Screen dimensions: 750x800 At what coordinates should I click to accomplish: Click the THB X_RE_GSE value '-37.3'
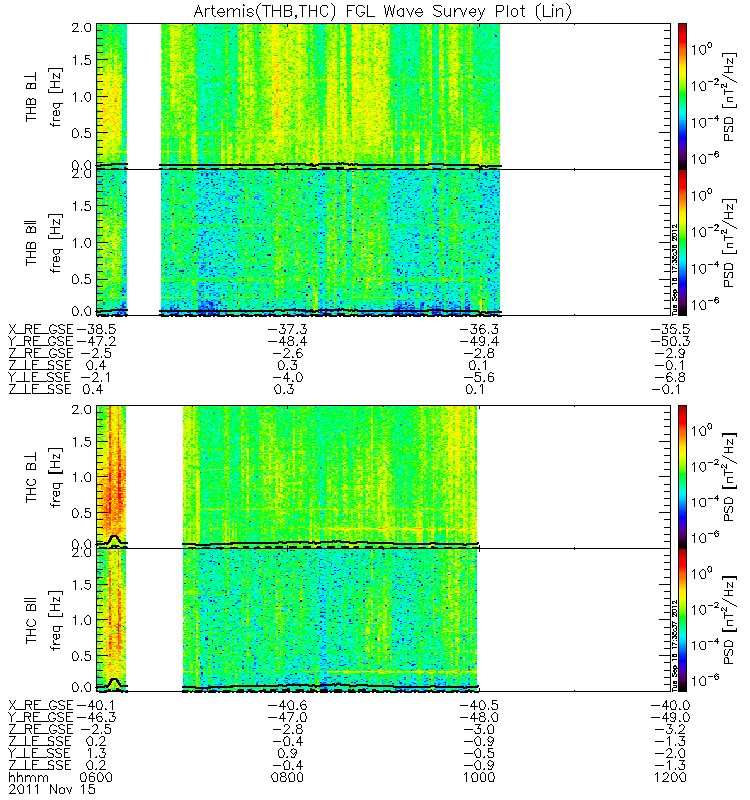(288, 329)
